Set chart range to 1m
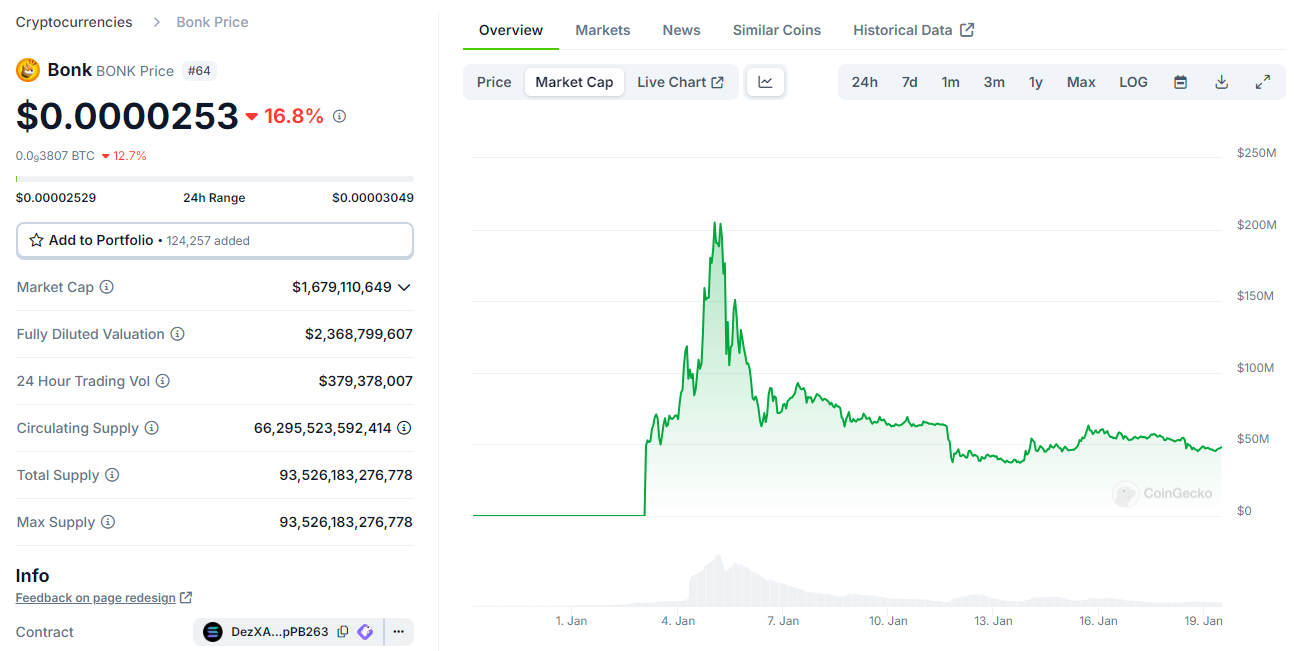This screenshot has height=651, width=1296. 950,82
